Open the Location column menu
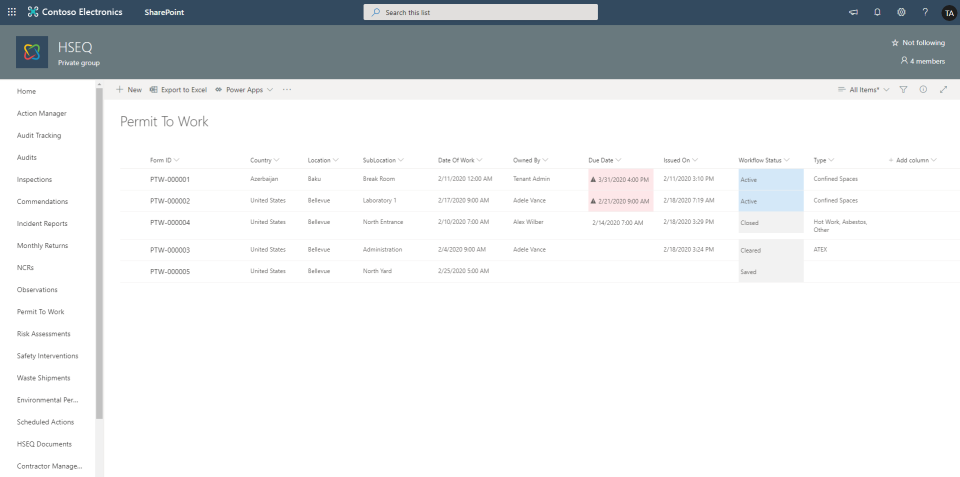Image resolution: width=960 pixels, height=477 pixels. pyautogui.click(x=323, y=160)
